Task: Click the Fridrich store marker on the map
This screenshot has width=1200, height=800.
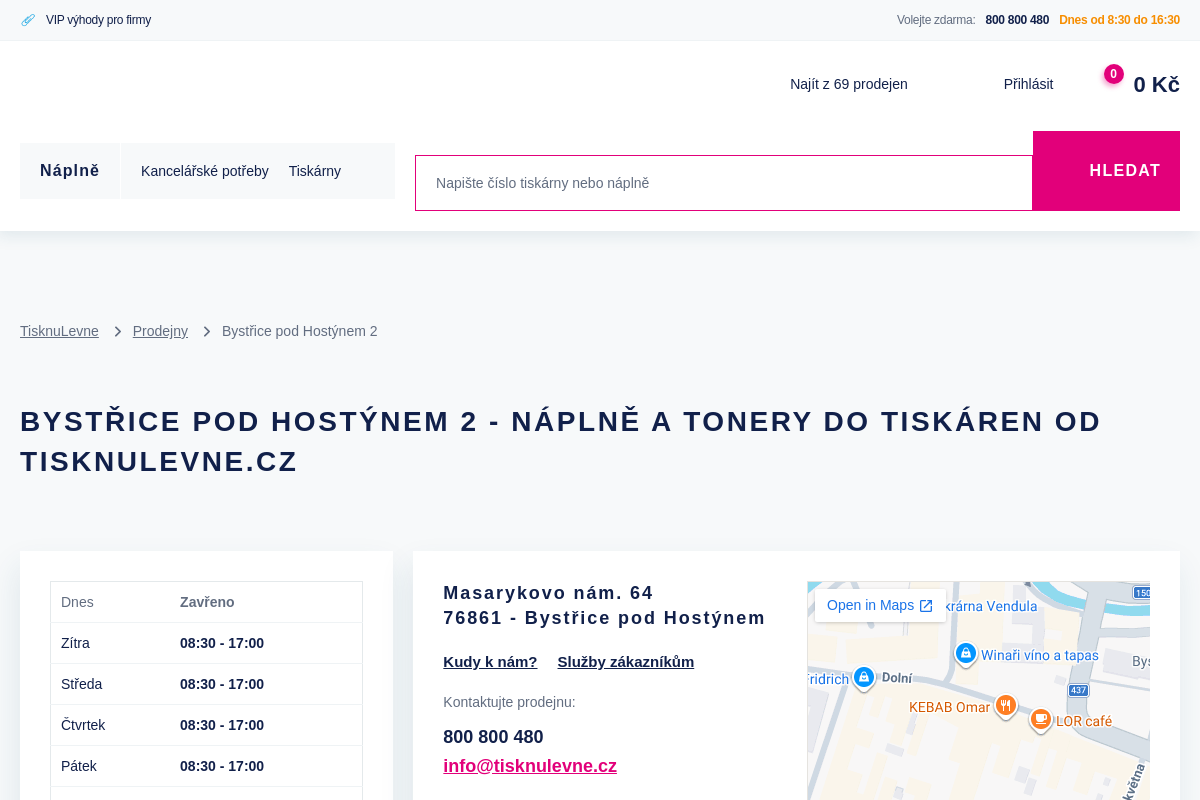Action: [864, 677]
